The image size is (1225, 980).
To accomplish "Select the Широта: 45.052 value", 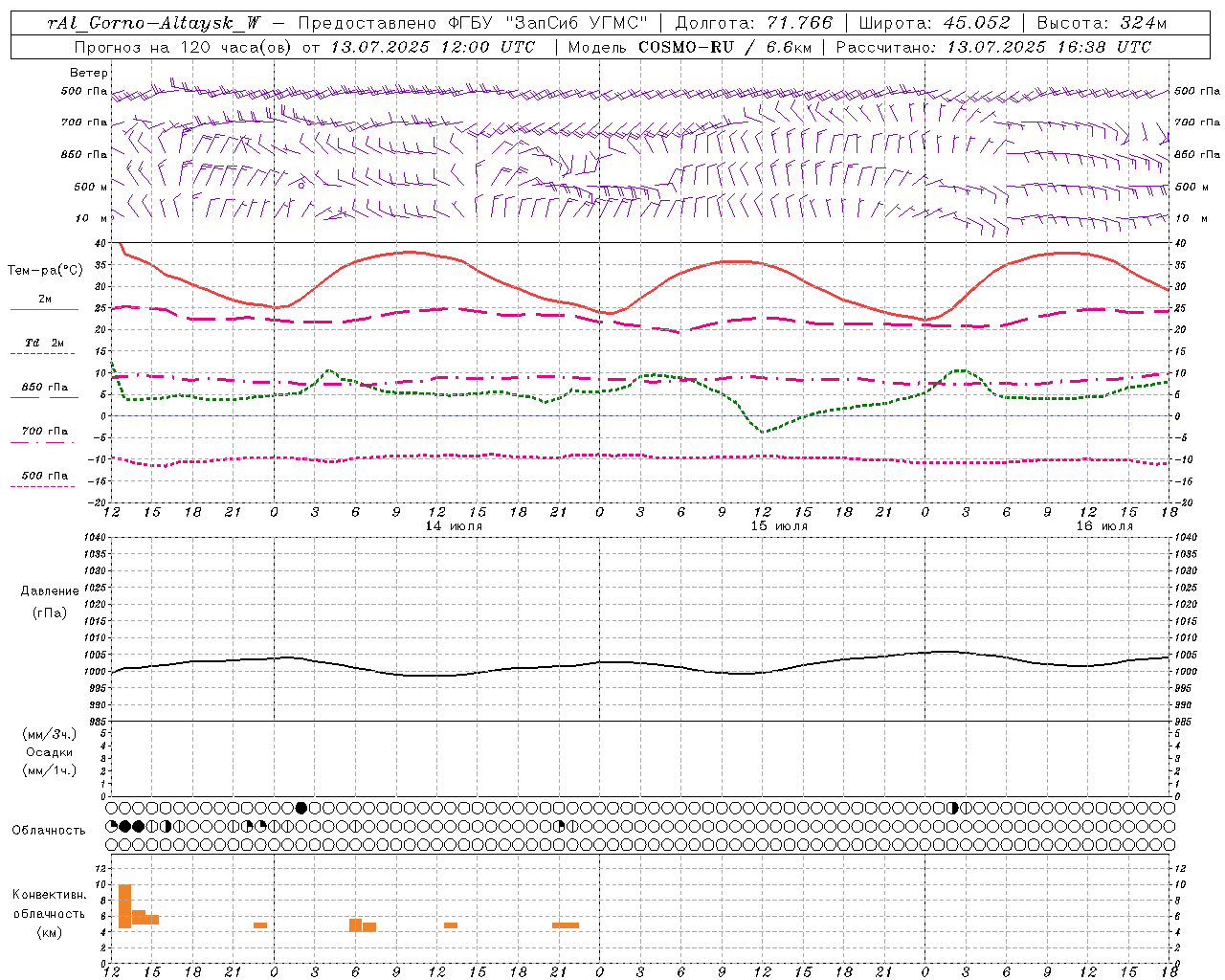I will pos(935,23).
